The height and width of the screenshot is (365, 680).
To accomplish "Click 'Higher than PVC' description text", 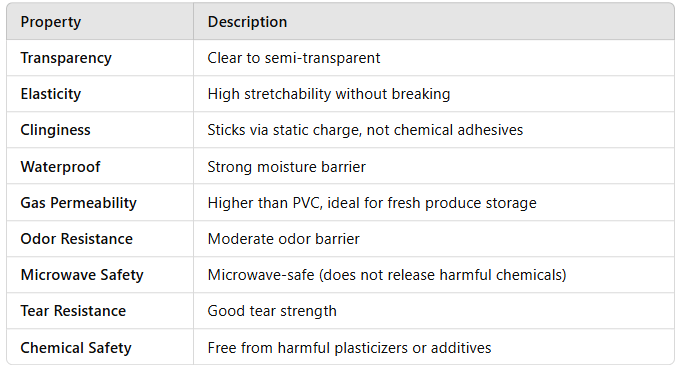I will tap(372, 203).
